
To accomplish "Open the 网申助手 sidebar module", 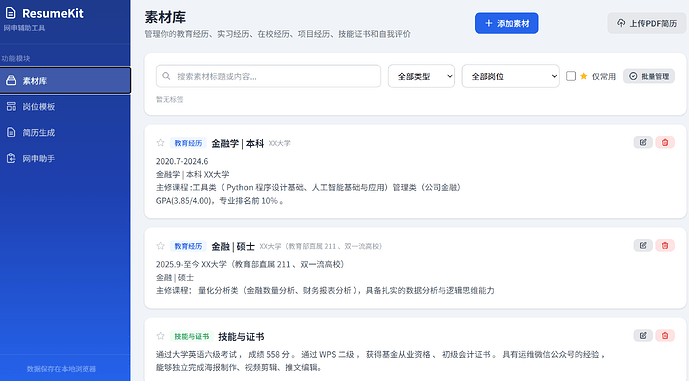I will coord(65,158).
